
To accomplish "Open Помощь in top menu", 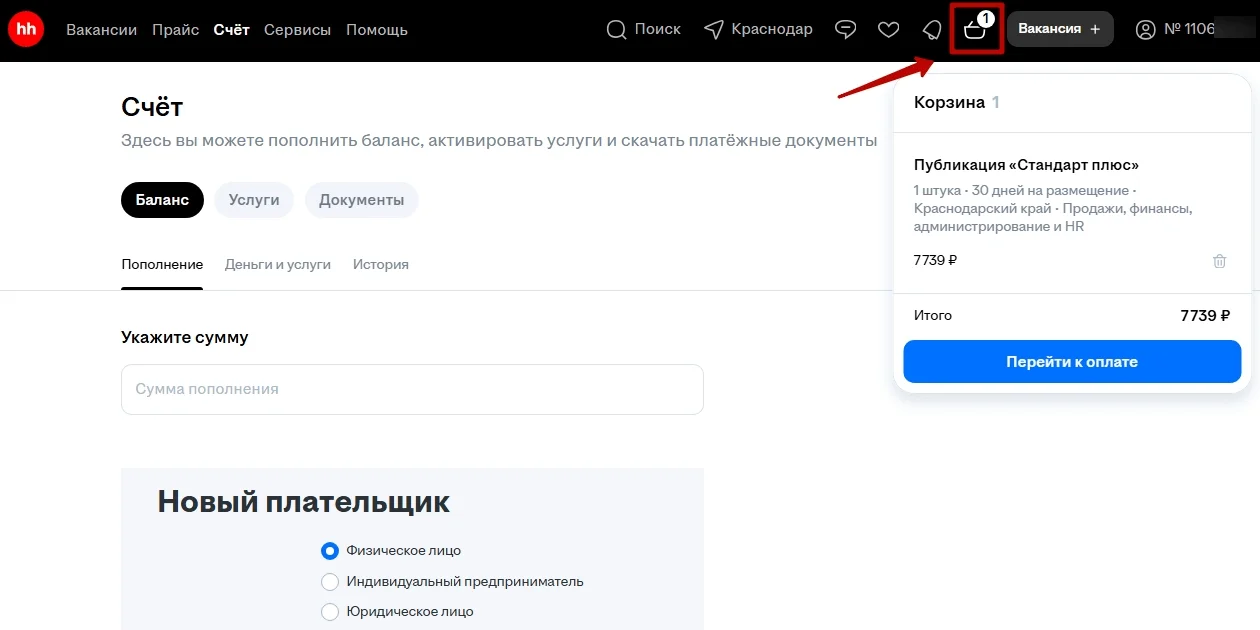I will pyautogui.click(x=377, y=30).
